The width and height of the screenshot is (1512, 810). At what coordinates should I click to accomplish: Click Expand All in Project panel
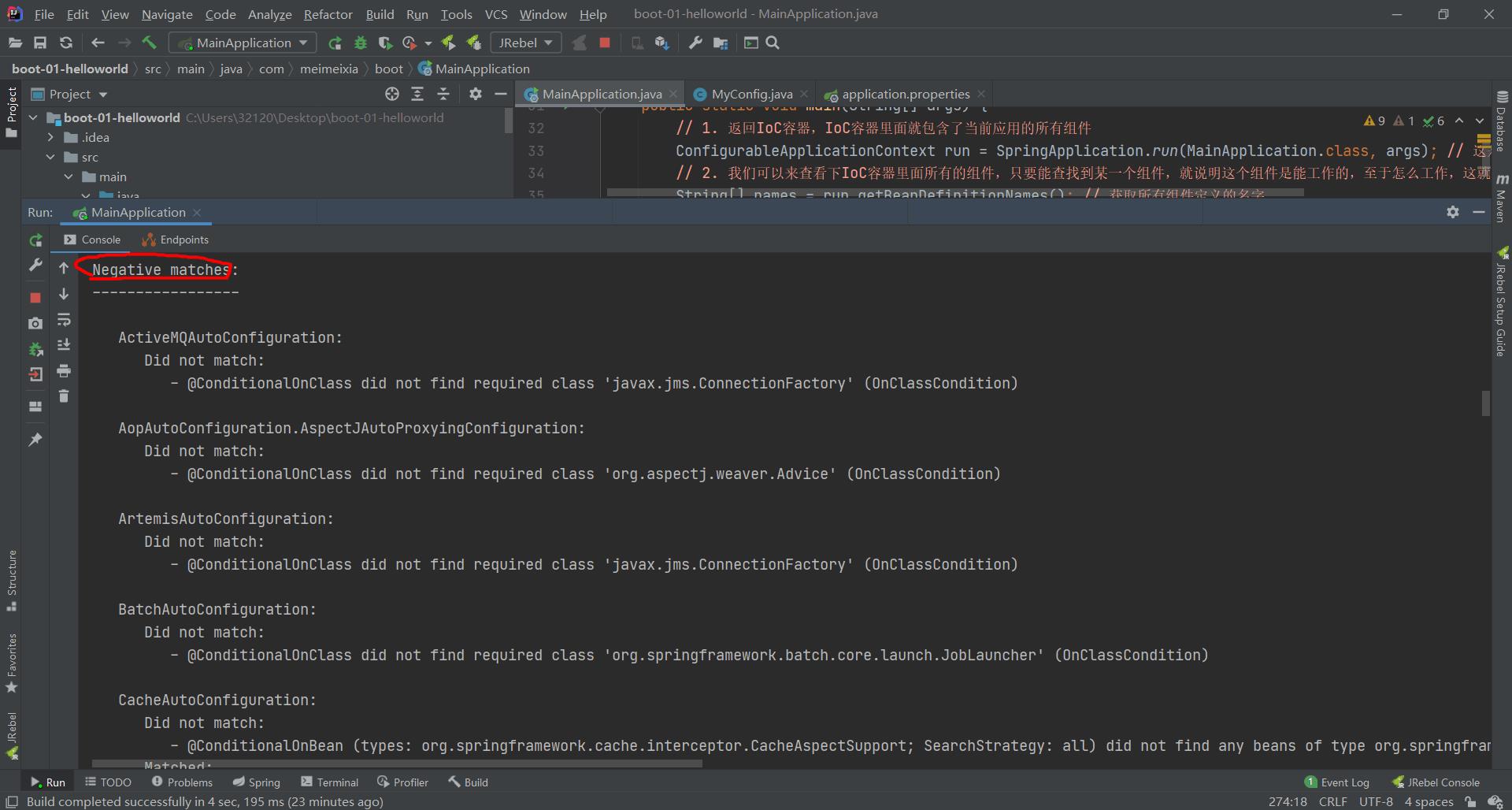pyautogui.click(x=417, y=94)
